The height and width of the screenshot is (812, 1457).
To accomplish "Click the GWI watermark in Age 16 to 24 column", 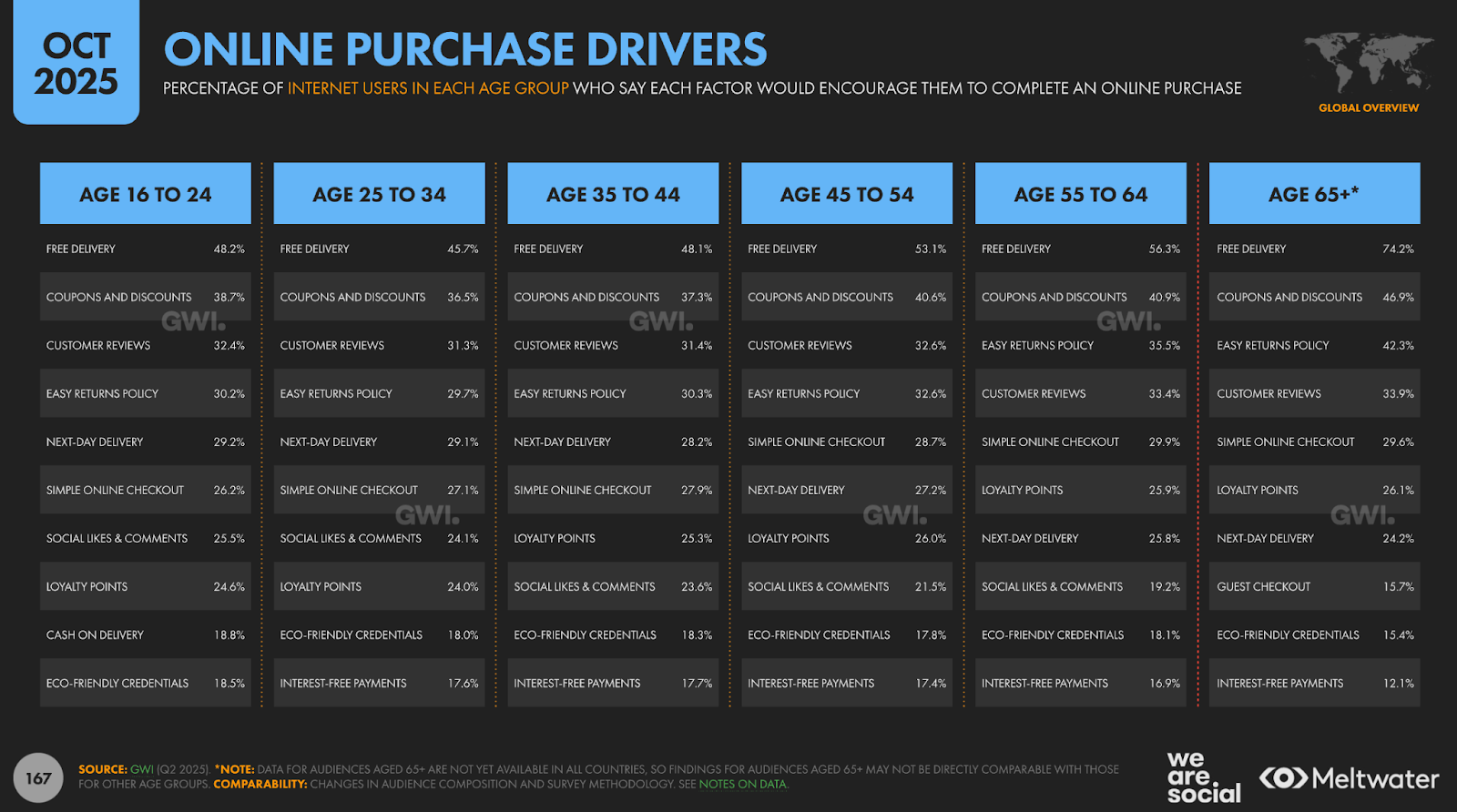I will [x=193, y=321].
